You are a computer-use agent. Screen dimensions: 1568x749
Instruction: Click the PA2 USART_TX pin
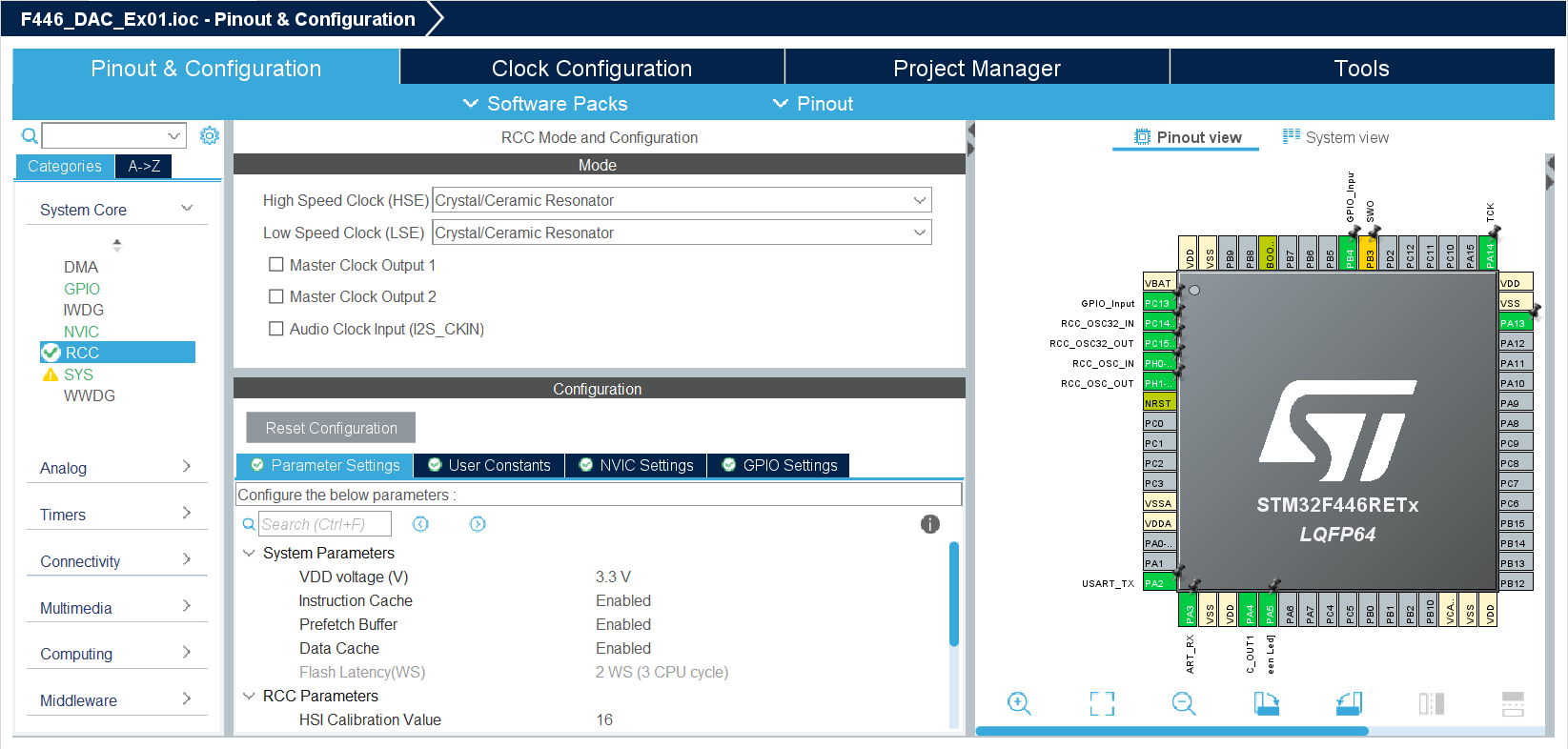tap(1159, 583)
